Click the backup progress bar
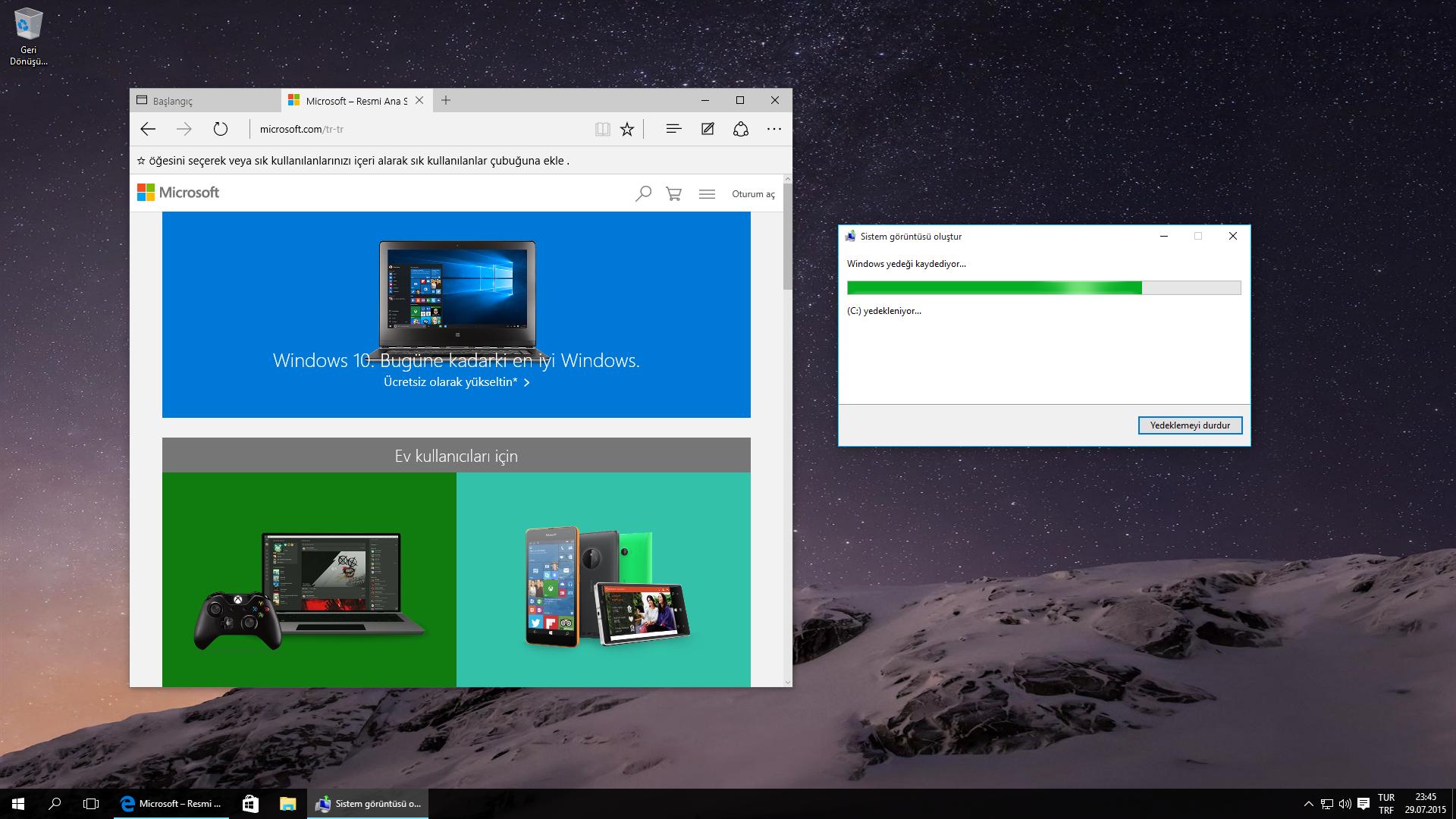Image resolution: width=1456 pixels, height=819 pixels. 1043,287
